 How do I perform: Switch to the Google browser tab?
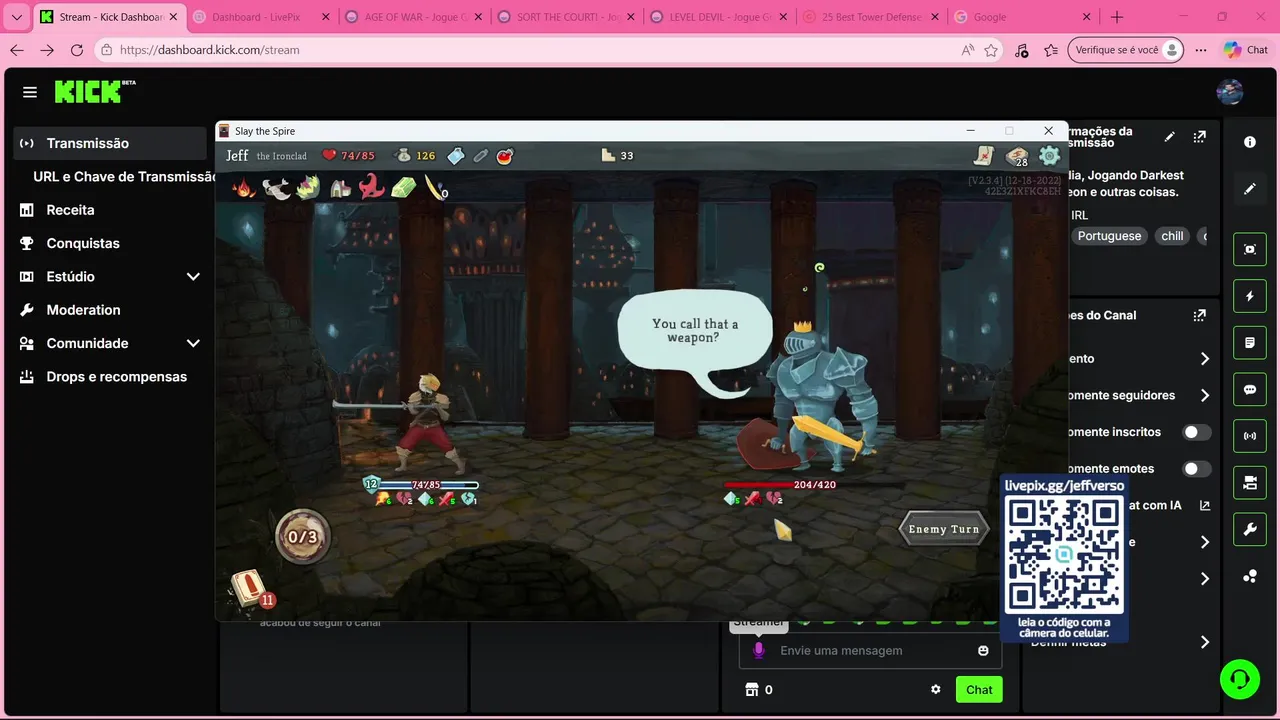pyautogui.click(x=1022, y=17)
